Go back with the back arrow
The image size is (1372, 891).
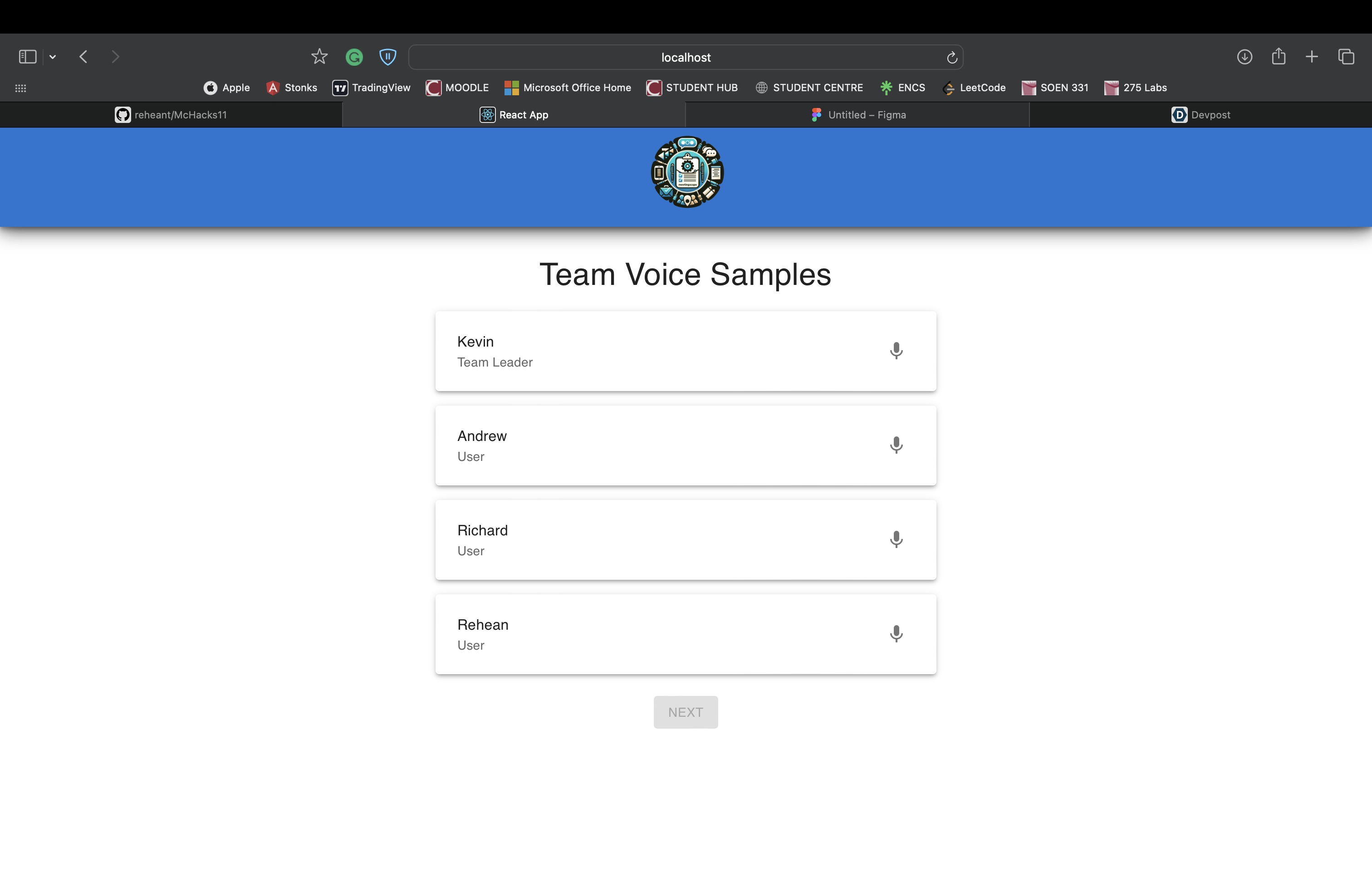[83, 57]
